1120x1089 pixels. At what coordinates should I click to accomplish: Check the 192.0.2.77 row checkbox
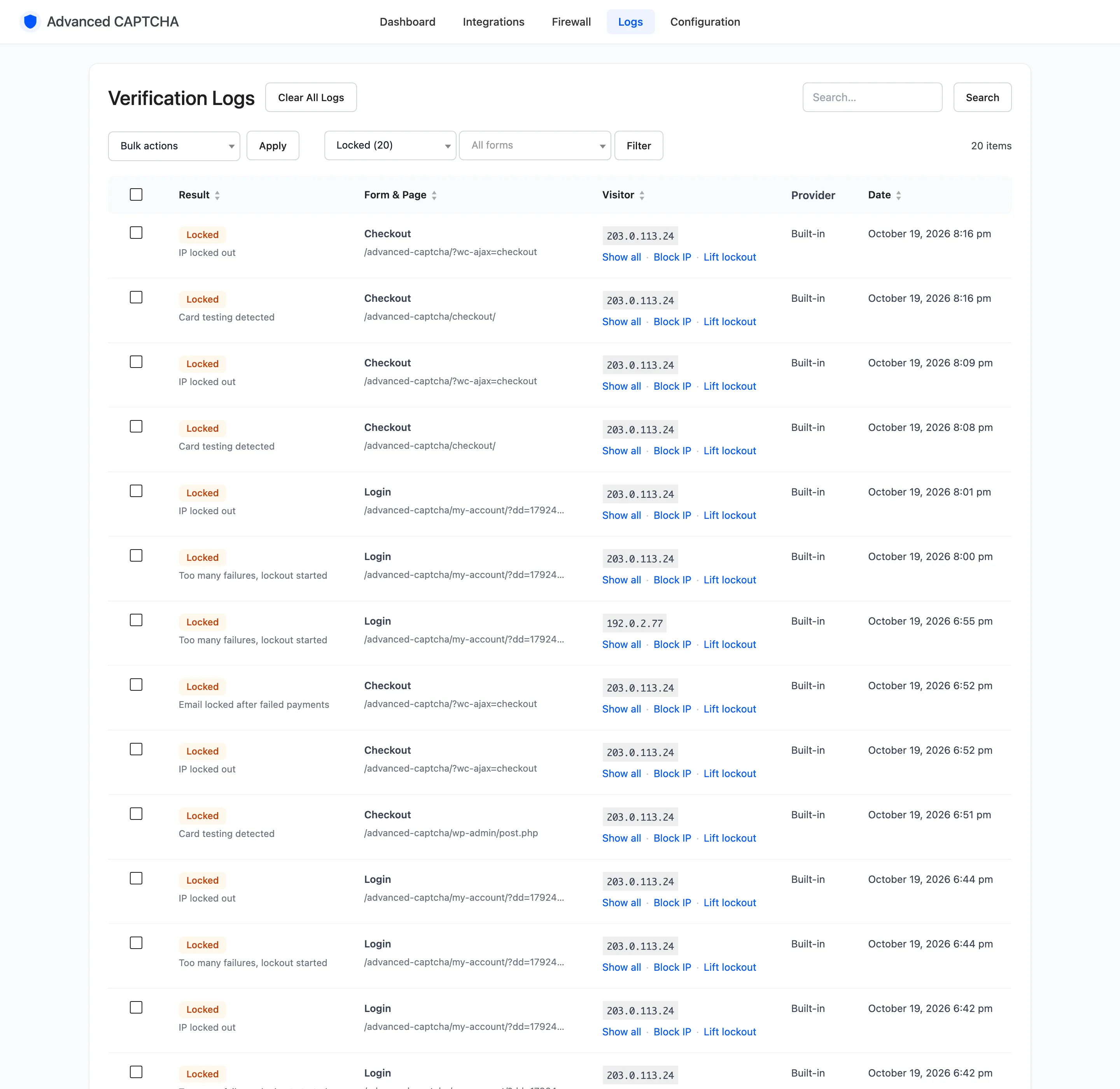(136, 621)
